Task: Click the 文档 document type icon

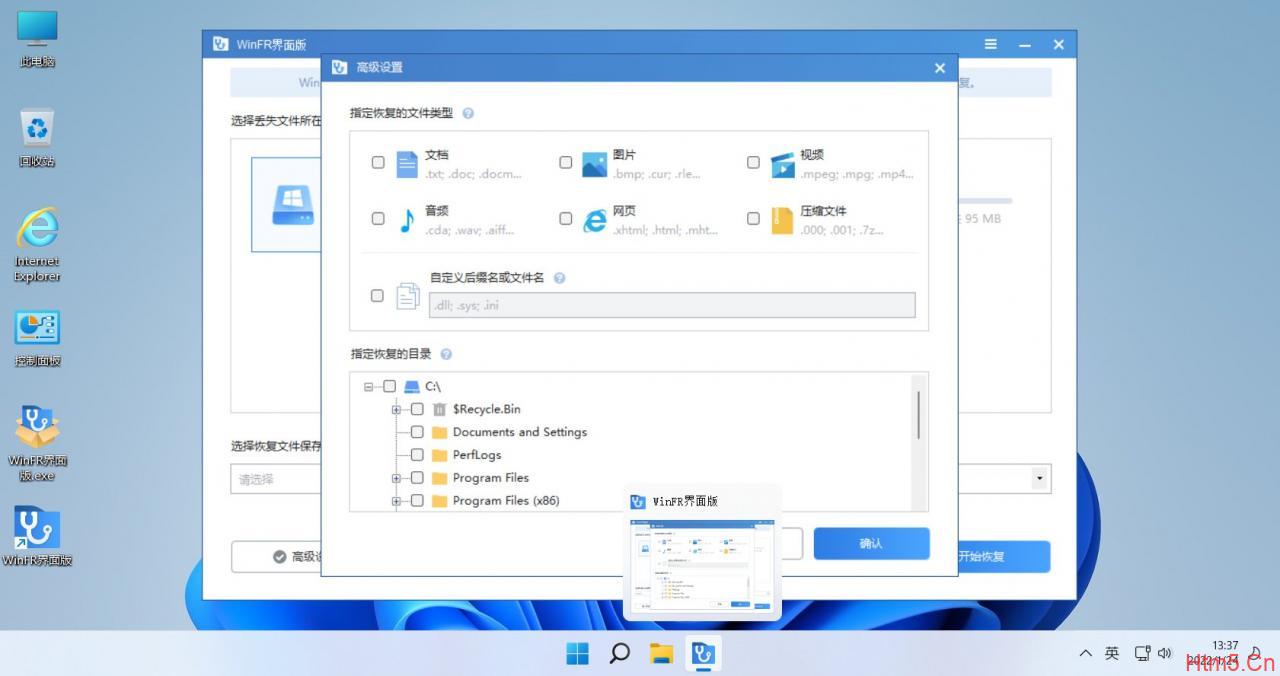Action: [x=407, y=164]
